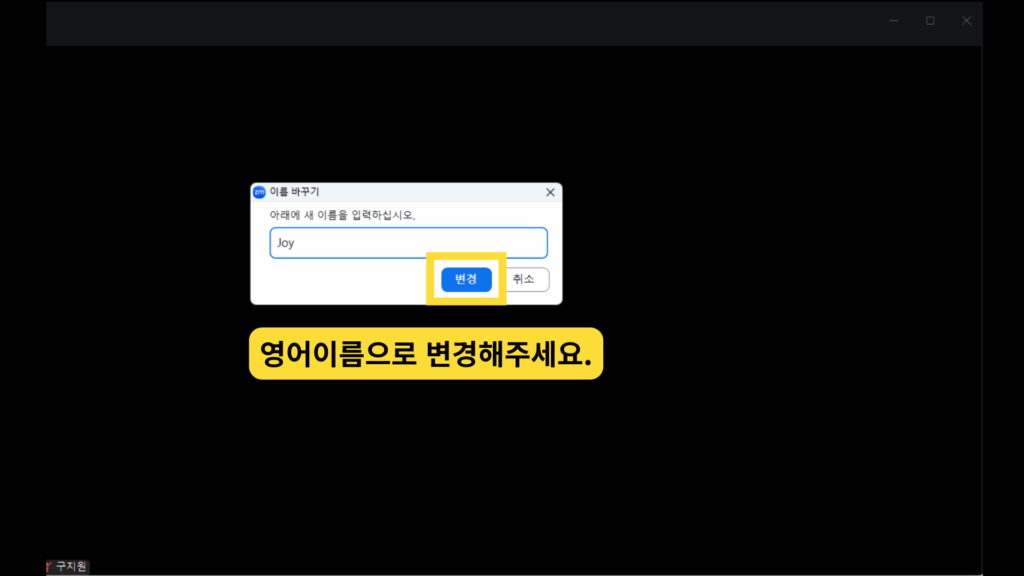The image size is (1024, 576).
Task: Click the word Joy inside the text box
Action: tap(286, 243)
